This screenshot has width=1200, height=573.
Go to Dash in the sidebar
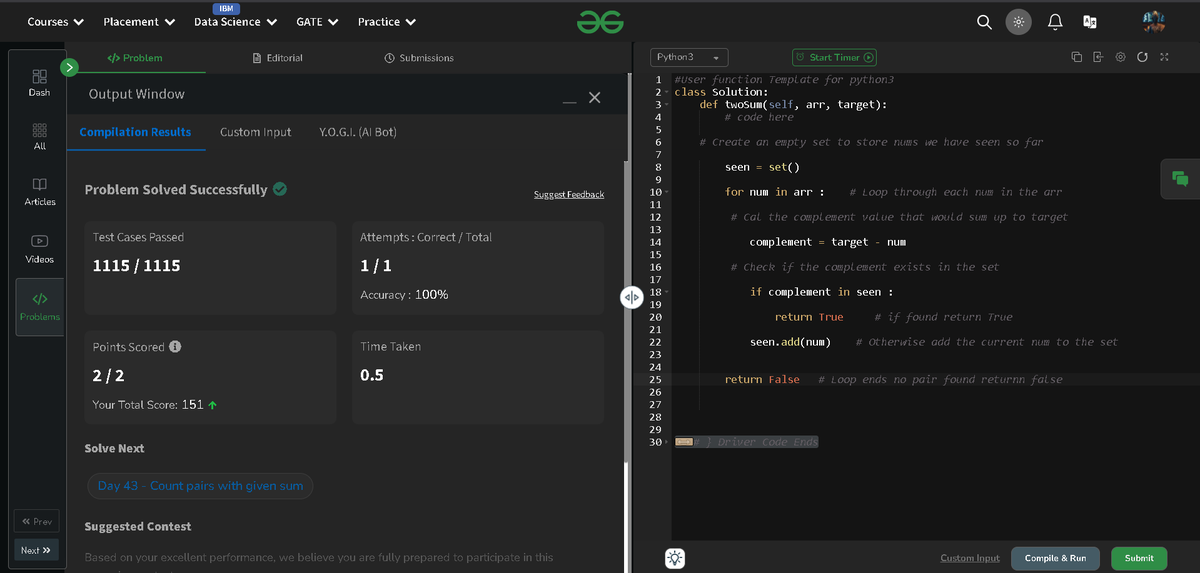[39, 83]
